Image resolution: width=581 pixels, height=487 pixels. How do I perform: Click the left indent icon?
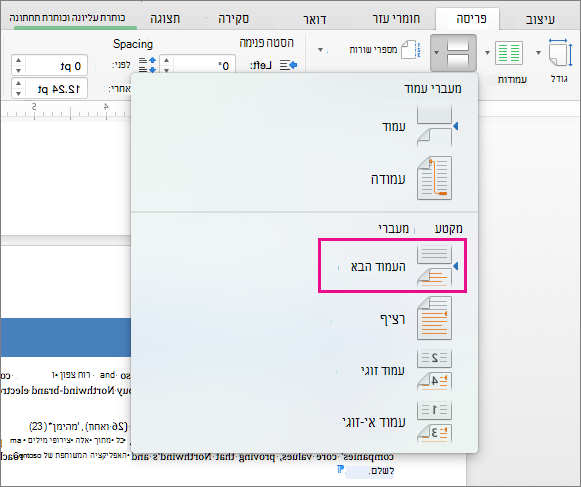coord(288,65)
